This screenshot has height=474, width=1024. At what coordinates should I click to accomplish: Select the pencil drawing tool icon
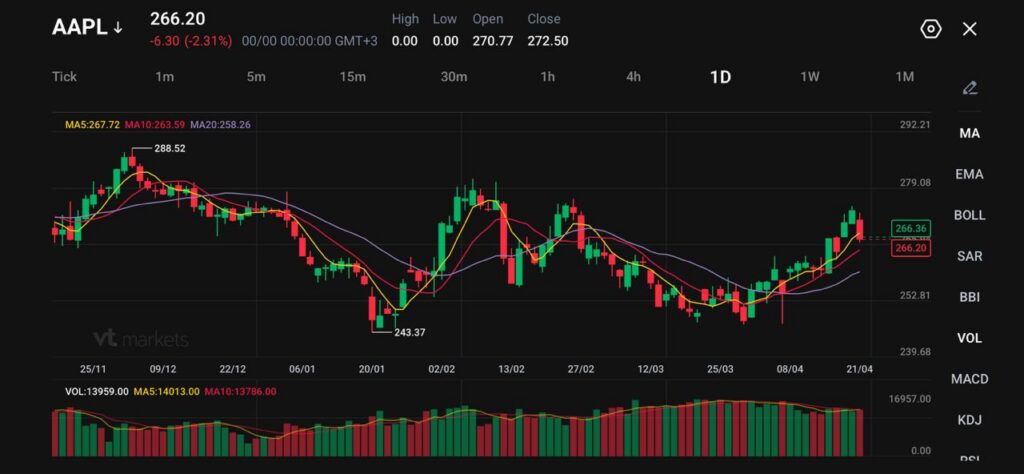click(x=969, y=88)
